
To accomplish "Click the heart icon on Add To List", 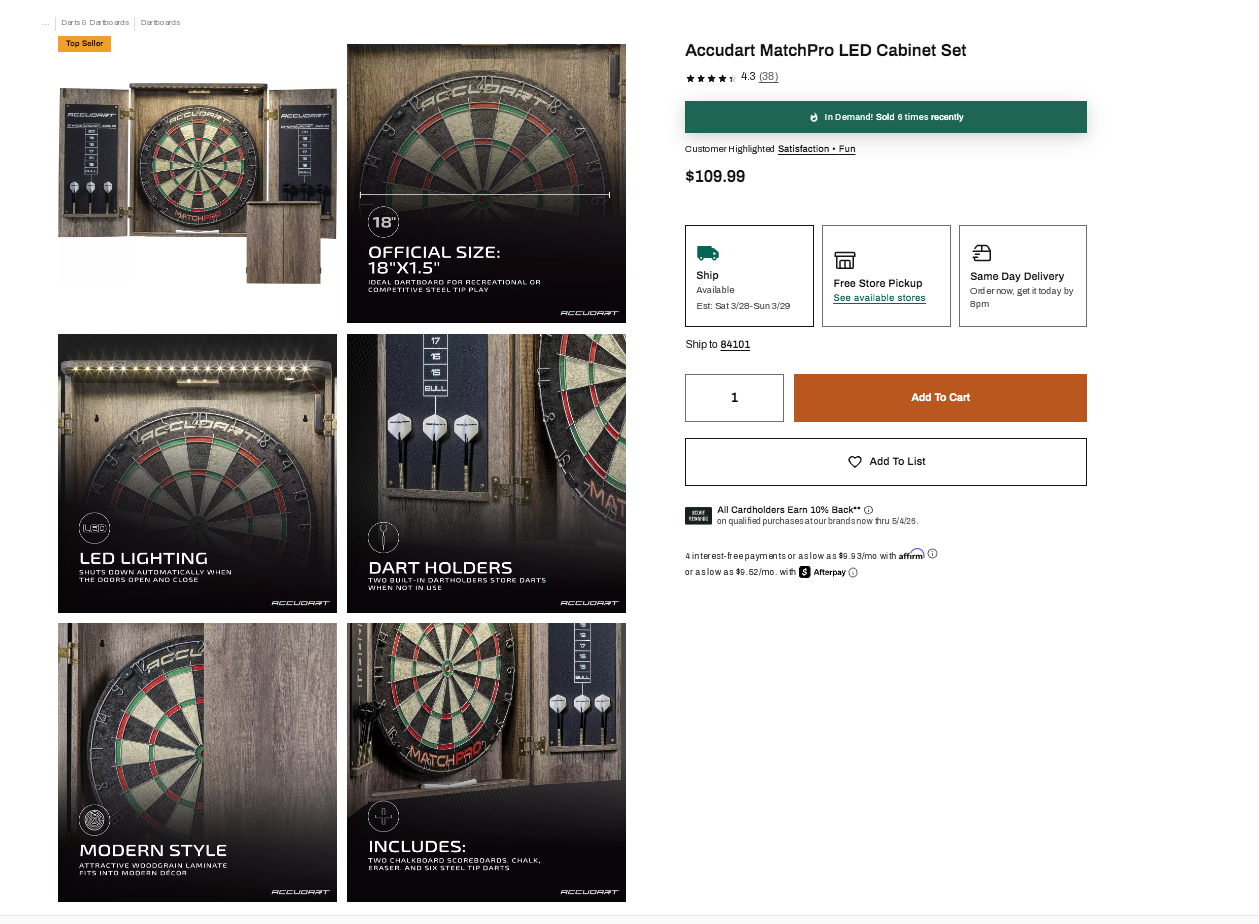I will (855, 462).
